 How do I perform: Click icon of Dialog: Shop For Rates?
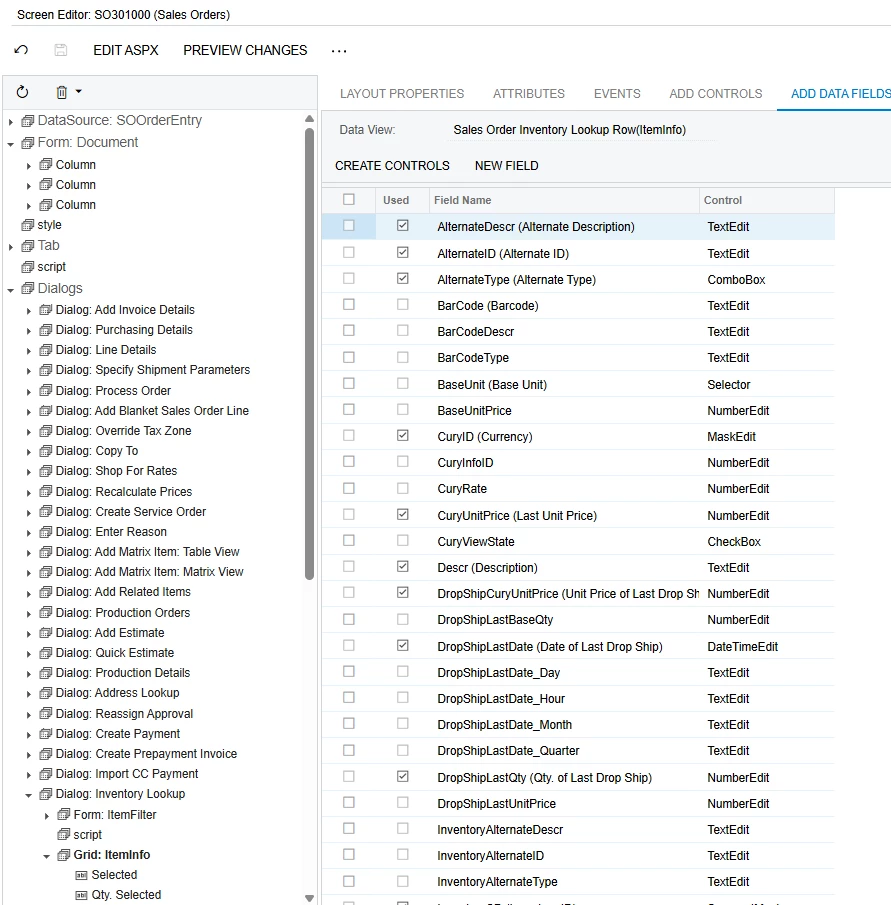46,471
